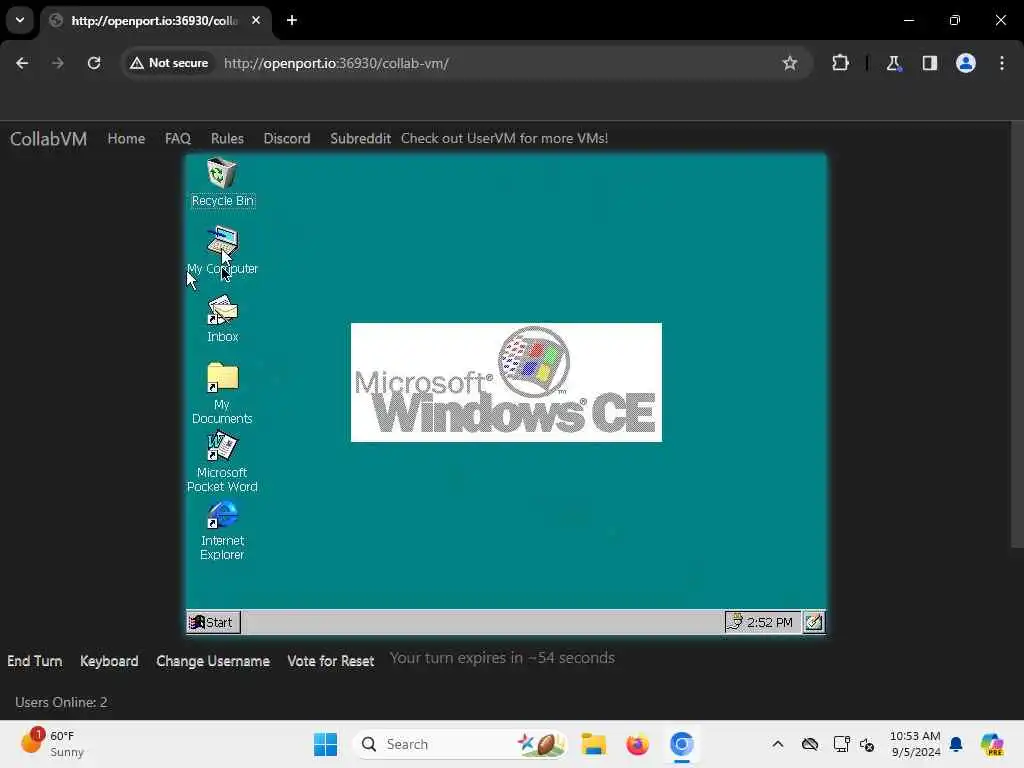1024x768 pixels.
Task: Open File Explorer from the taskbar
Action: [594, 744]
